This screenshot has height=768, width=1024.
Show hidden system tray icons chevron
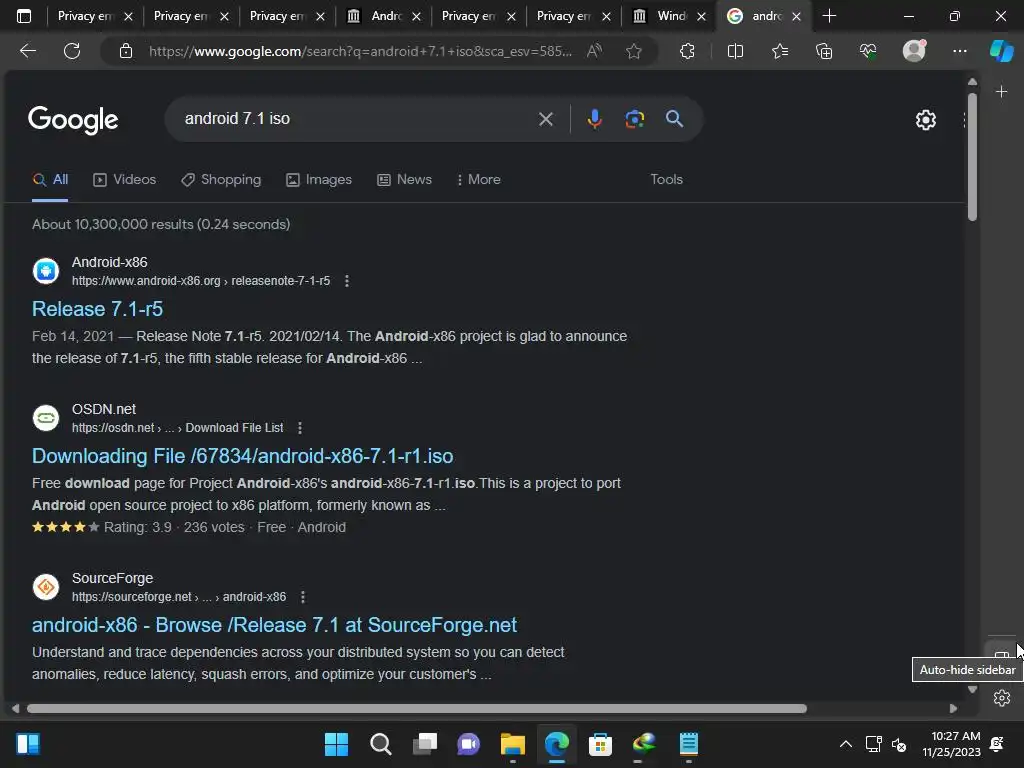coord(846,744)
